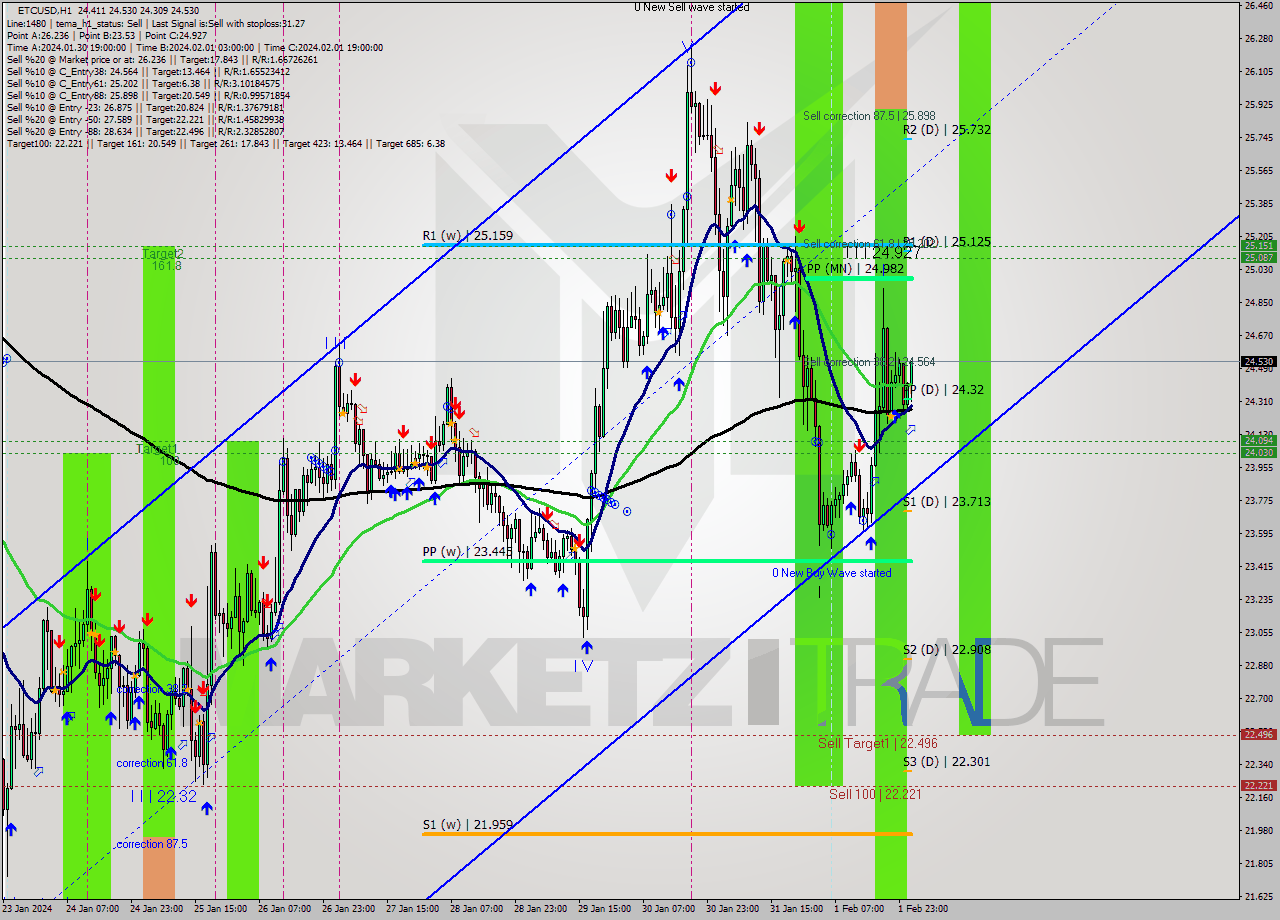Viewport: 1280px width, 920px height.
Task: Click the 'PP (D) | 24.32' daily pivot label
Action: 943,390
